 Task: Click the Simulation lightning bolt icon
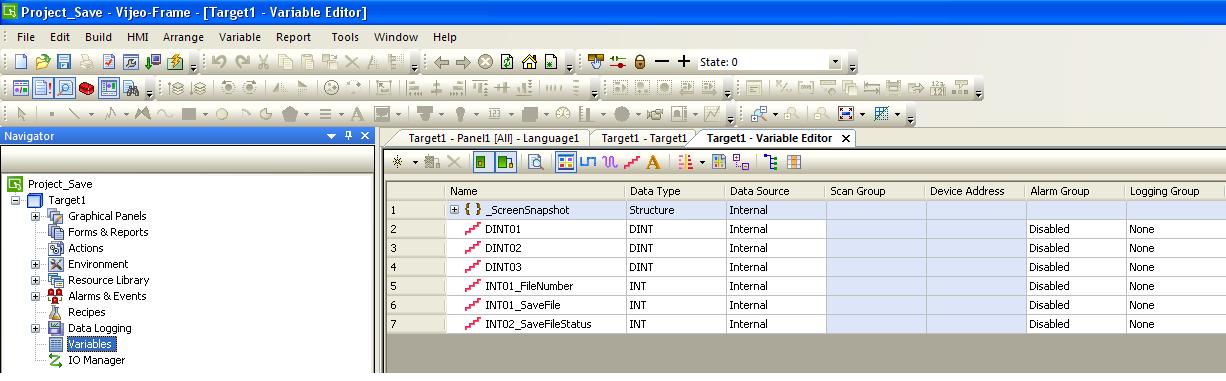point(174,62)
